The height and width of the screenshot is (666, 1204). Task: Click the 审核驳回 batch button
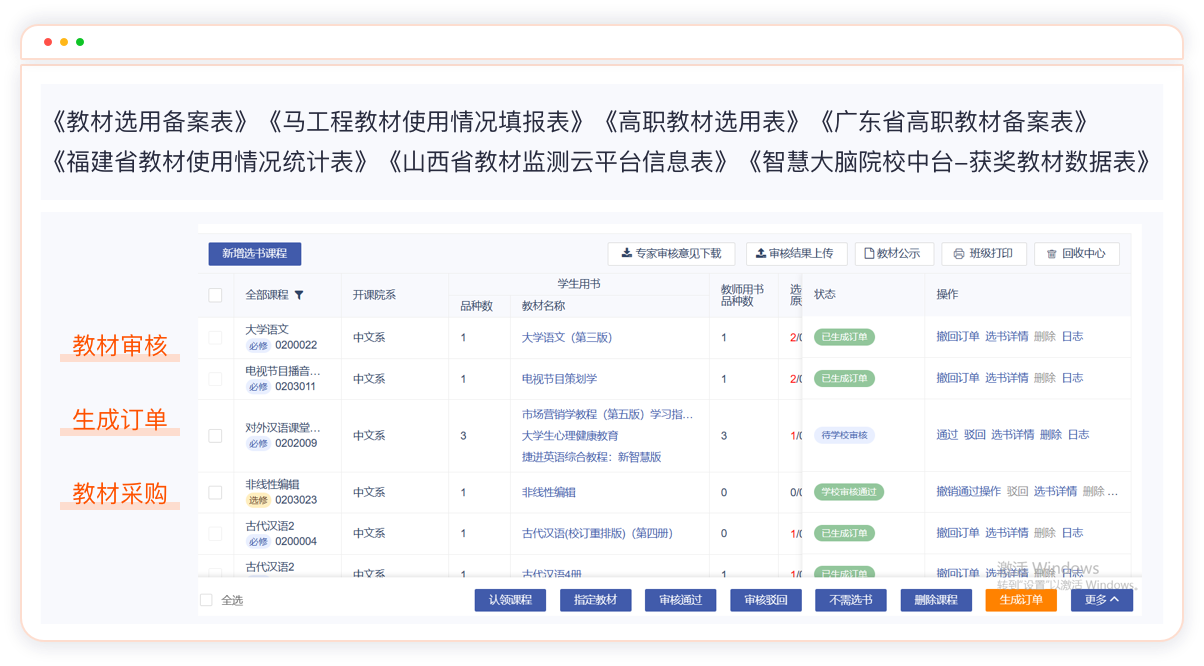pyautogui.click(x=765, y=600)
